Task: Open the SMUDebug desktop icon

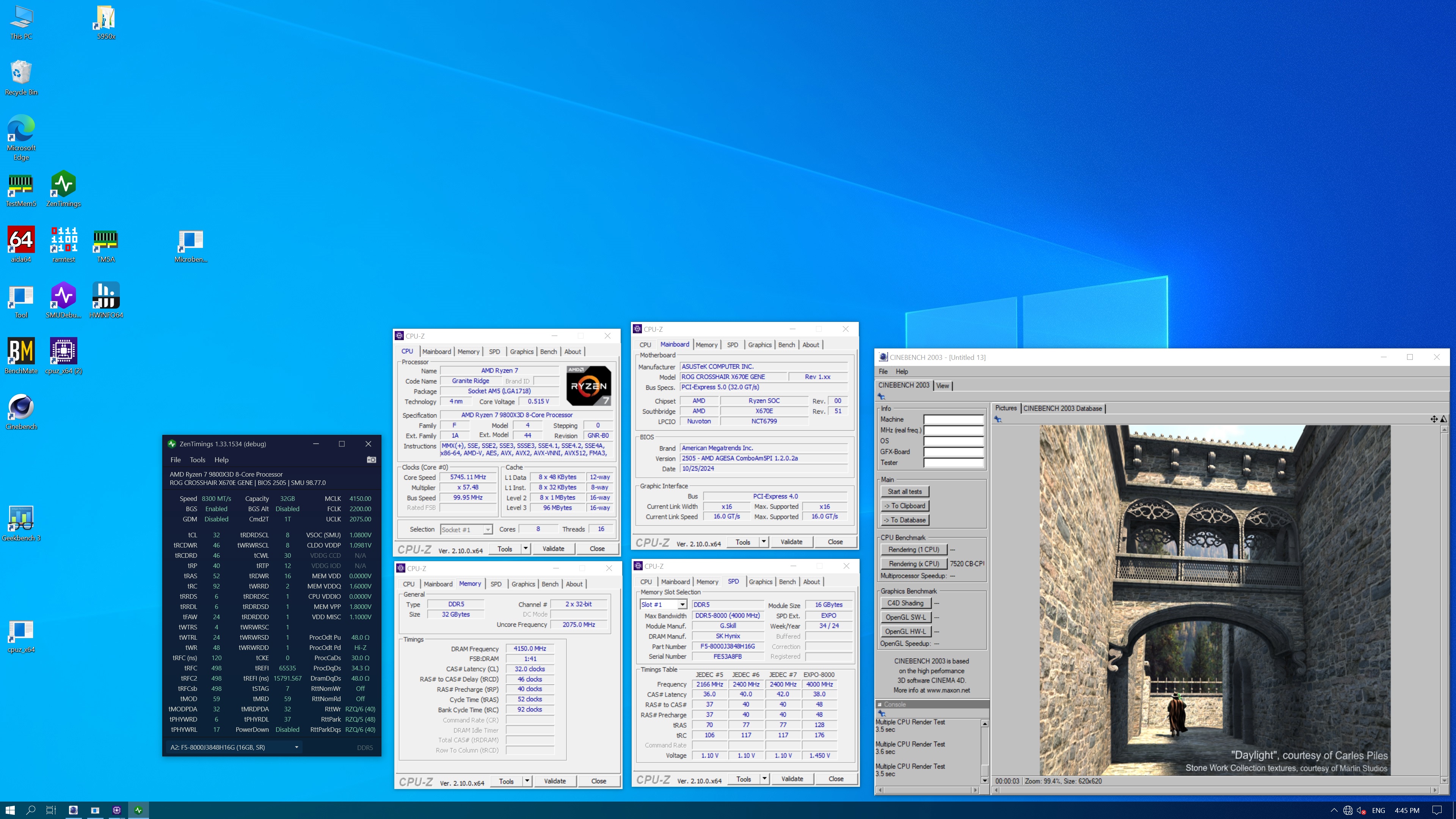Action: point(63,300)
